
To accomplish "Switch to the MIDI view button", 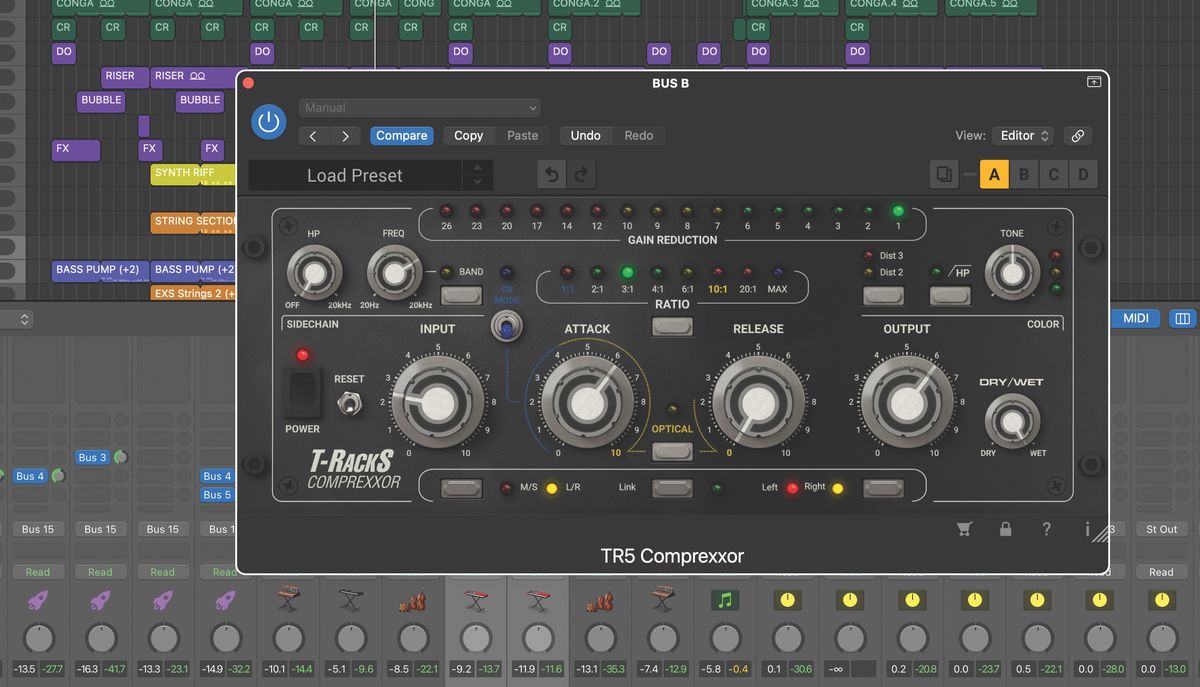I will click(x=1135, y=318).
